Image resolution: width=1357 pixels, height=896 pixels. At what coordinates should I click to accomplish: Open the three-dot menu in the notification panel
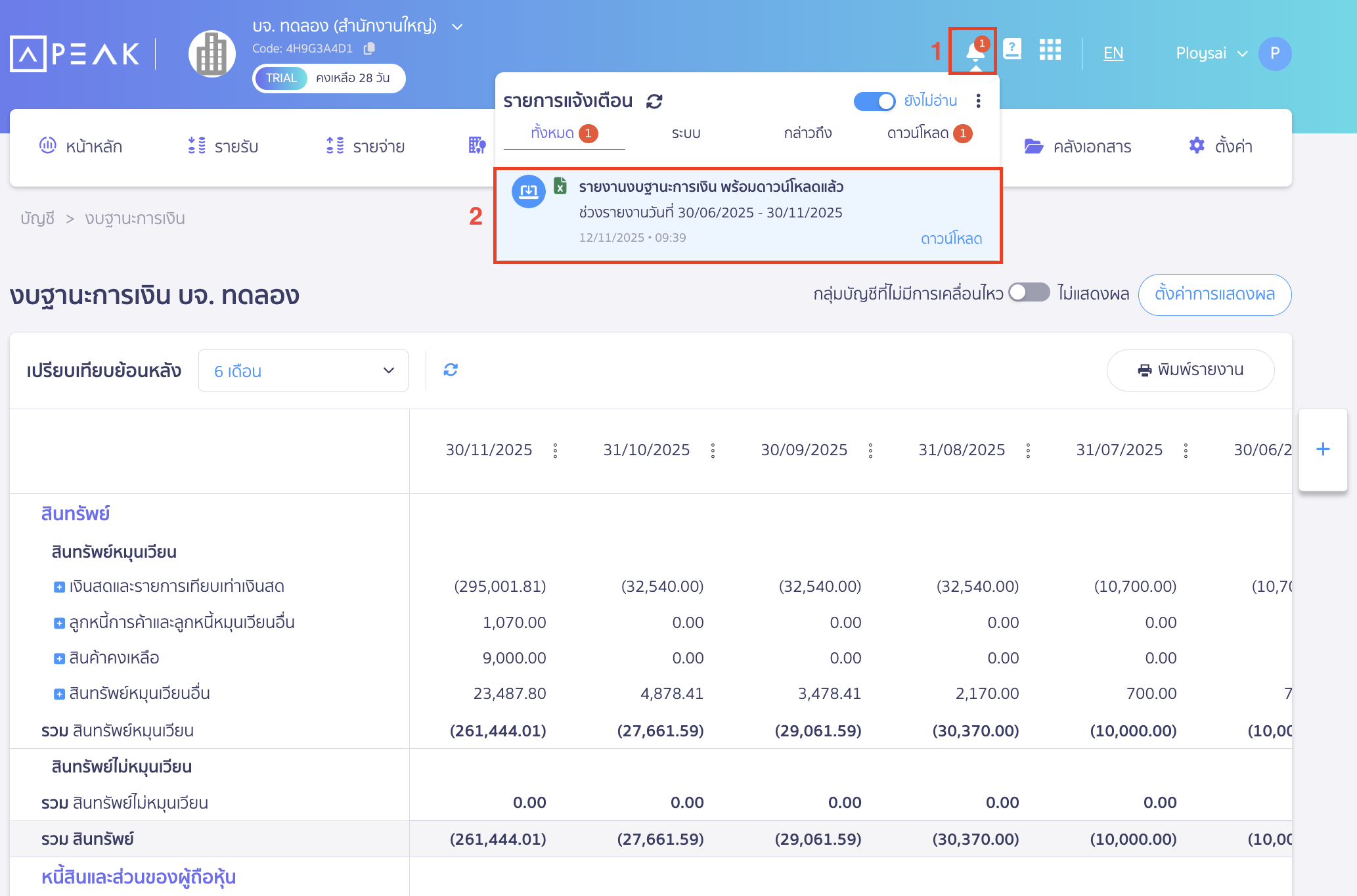point(979,101)
